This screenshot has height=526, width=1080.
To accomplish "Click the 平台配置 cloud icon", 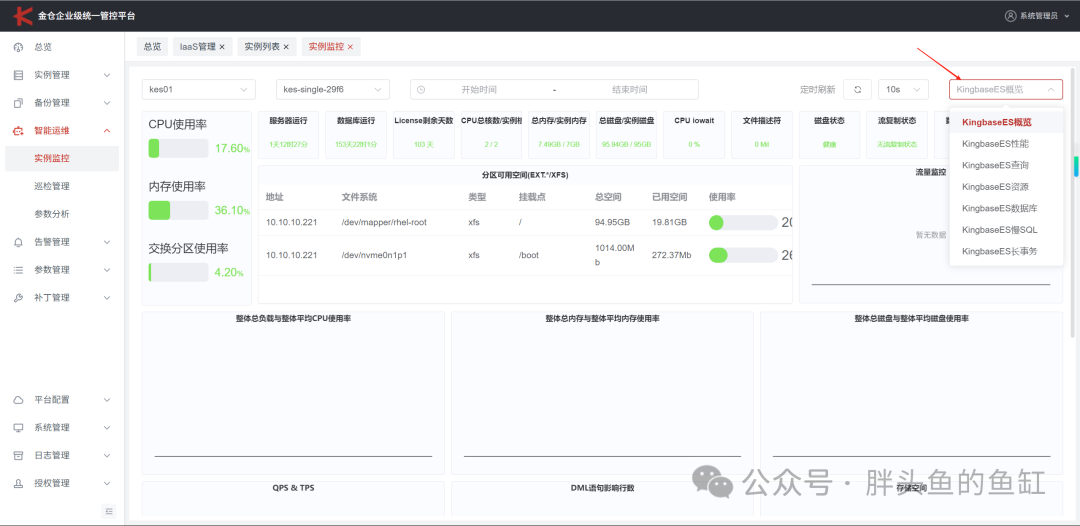I will point(19,400).
